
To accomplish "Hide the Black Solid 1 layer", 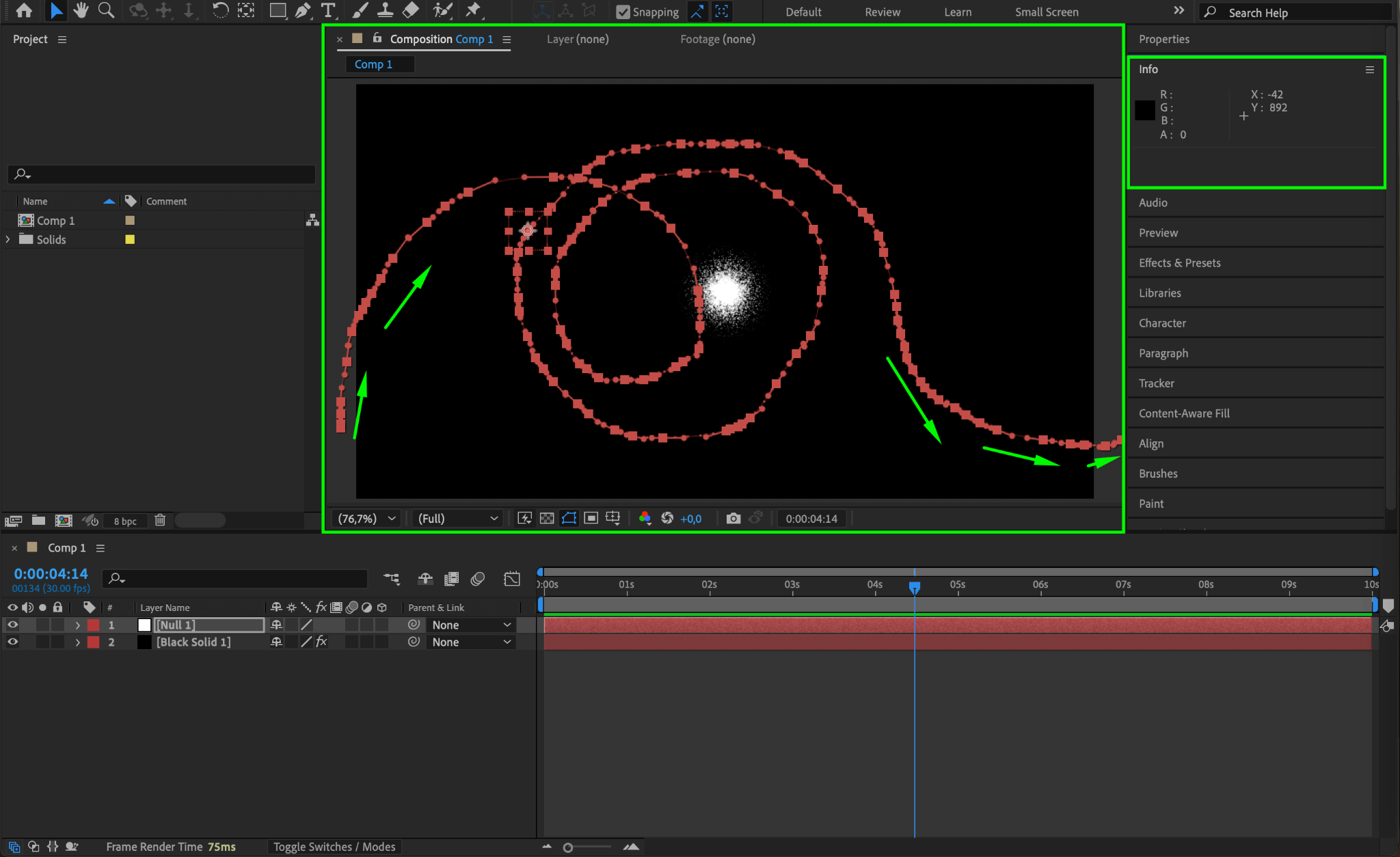I will click(12, 642).
